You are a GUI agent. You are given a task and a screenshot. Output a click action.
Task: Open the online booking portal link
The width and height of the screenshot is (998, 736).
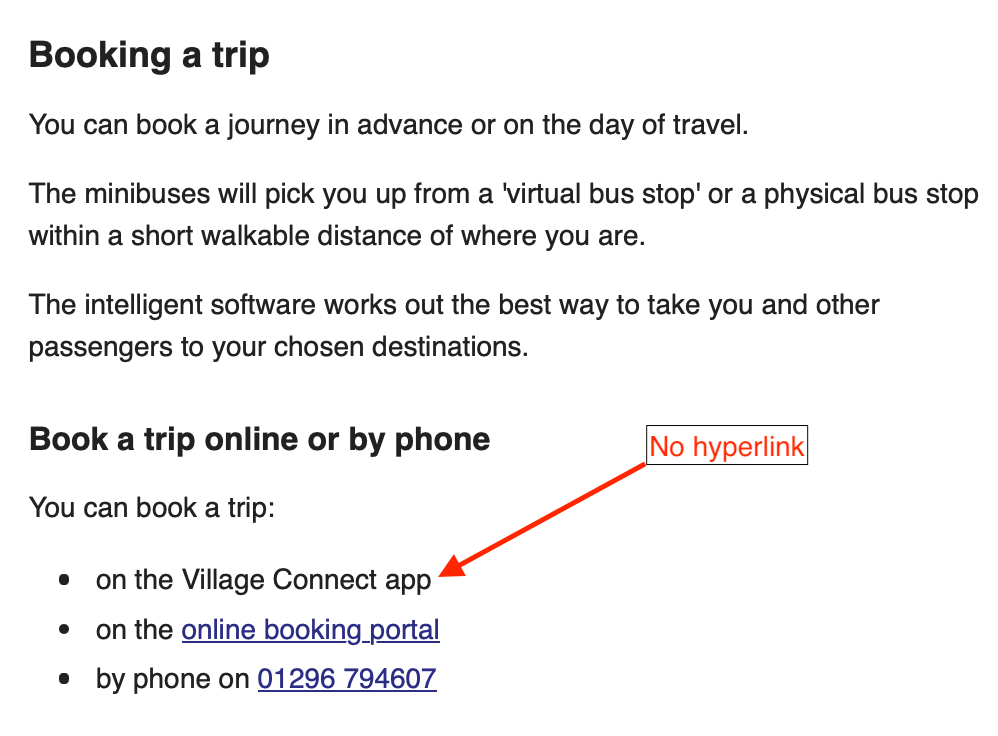click(310, 630)
